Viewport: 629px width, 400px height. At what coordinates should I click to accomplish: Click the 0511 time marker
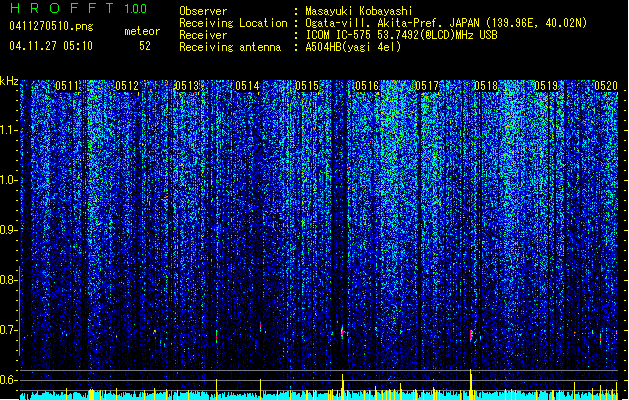pos(67,86)
